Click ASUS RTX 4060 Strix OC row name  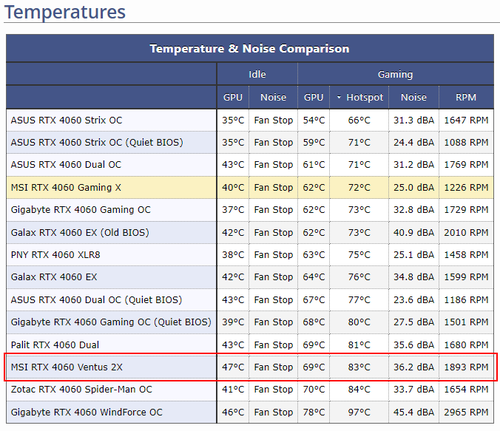click(x=66, y=120)
